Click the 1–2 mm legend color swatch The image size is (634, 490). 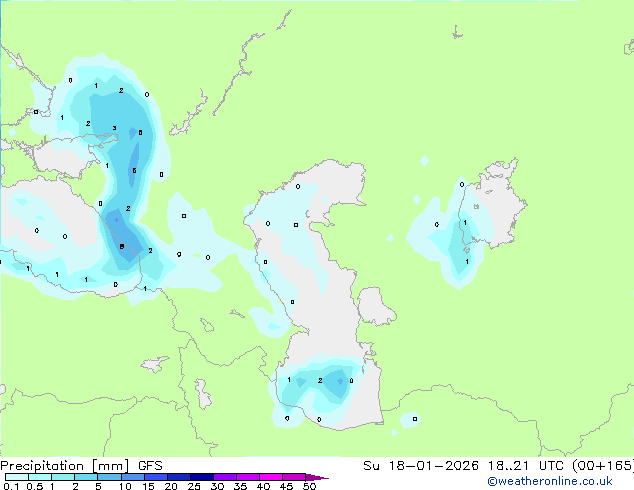click(63, 477)
